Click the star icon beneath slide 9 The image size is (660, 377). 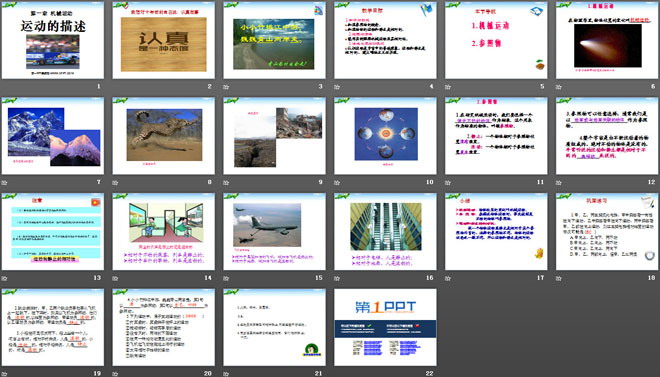pyautogui.click(x=226, y=183)
